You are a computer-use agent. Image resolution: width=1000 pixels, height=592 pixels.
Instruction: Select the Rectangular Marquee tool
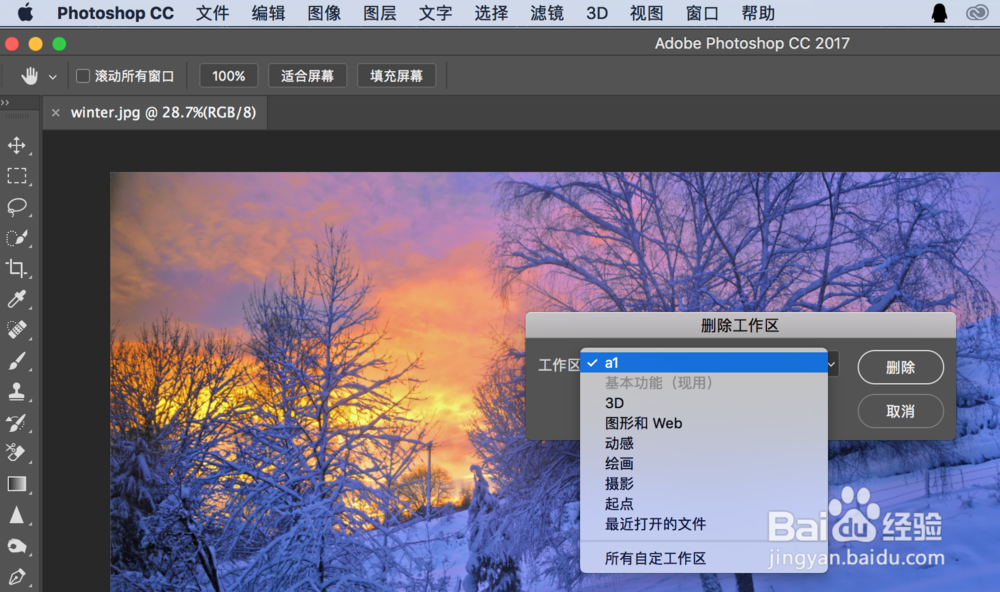[18, 176]
